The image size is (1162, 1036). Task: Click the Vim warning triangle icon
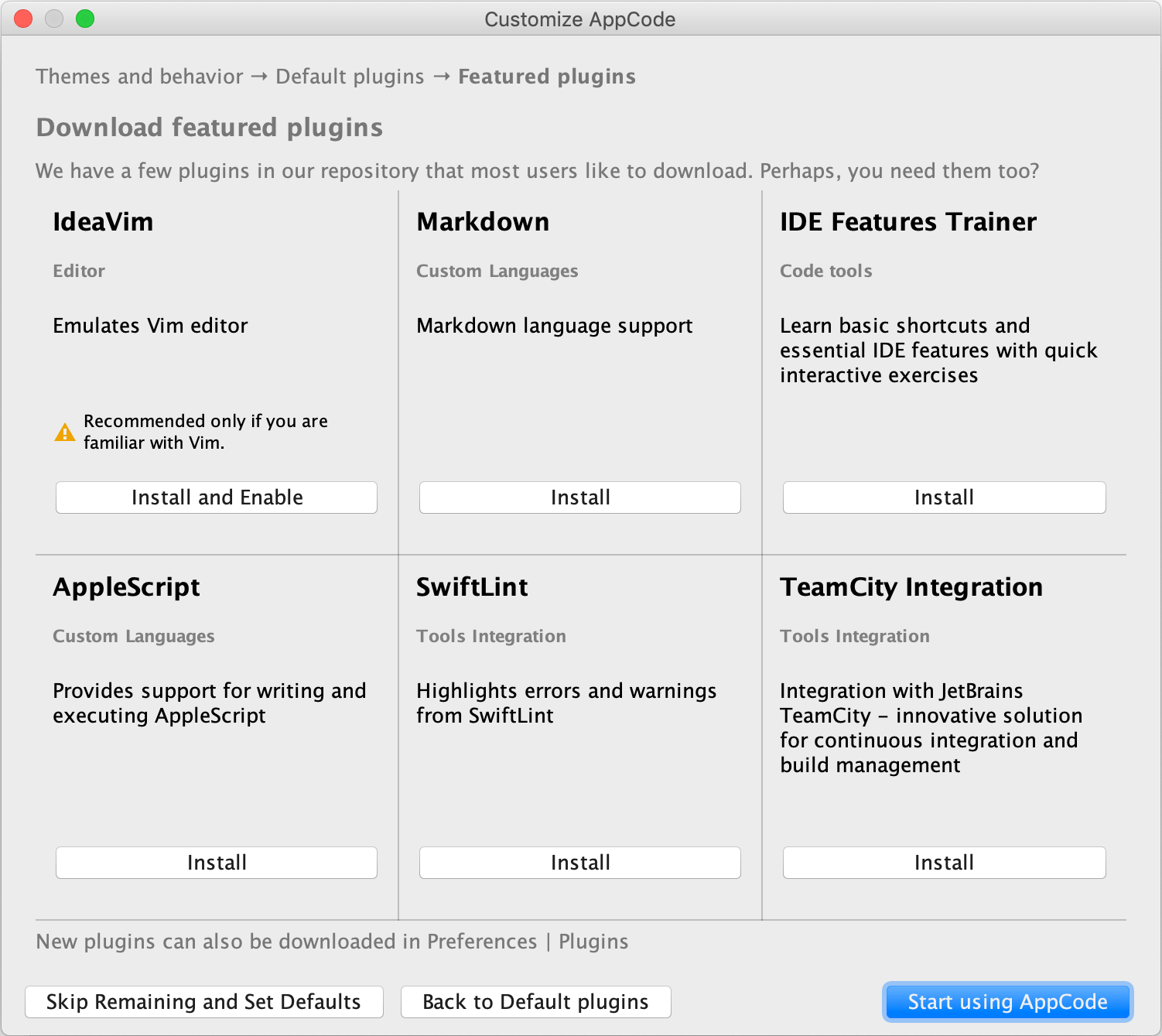click(x=65, y=433)
